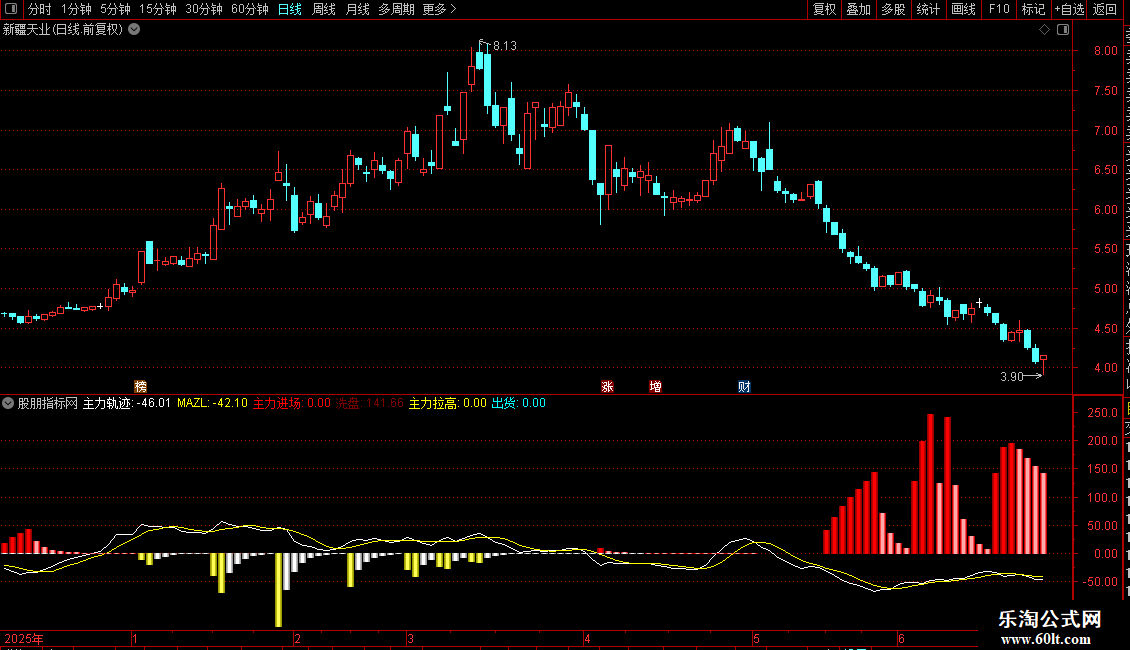Switch to the 分时 view
The image size is (1130, 650).
point(40,9)
